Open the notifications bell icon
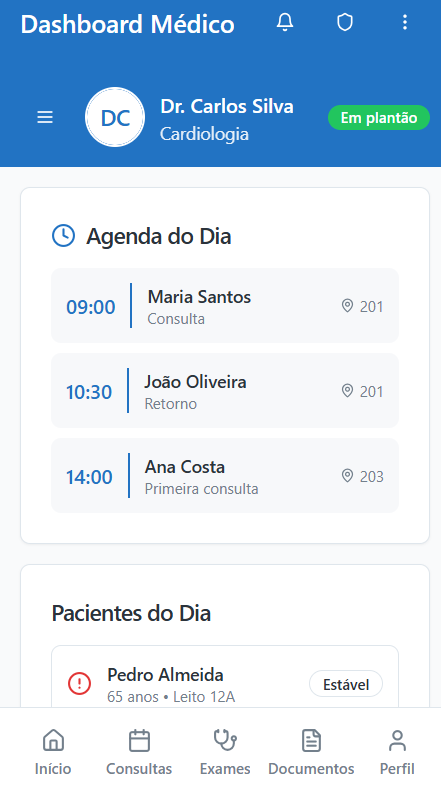The image size is (441, 785). pos(285,23)
